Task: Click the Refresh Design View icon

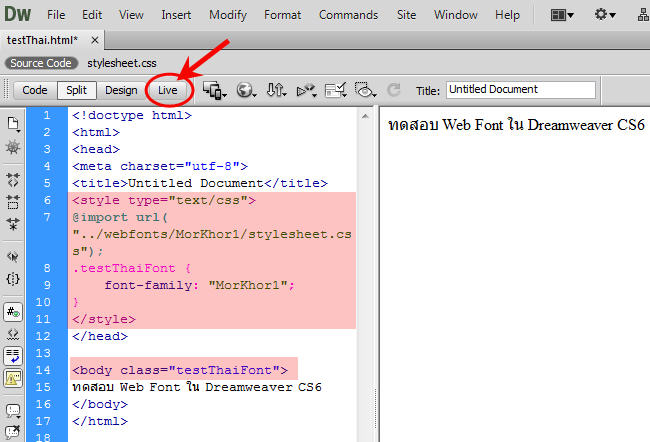Action: 393,90
